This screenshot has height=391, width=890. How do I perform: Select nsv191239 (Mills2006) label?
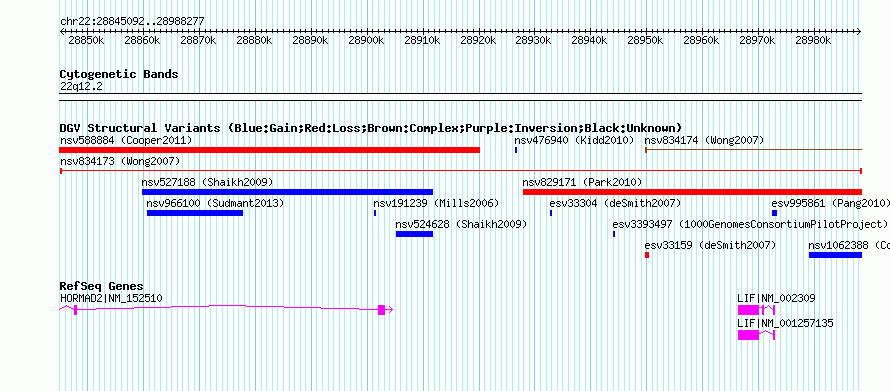pyautogui.click(x=436, y=203)
